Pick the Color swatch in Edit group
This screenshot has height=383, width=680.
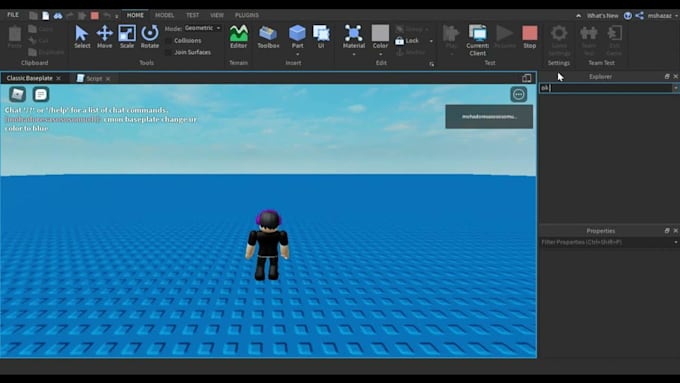380,33
